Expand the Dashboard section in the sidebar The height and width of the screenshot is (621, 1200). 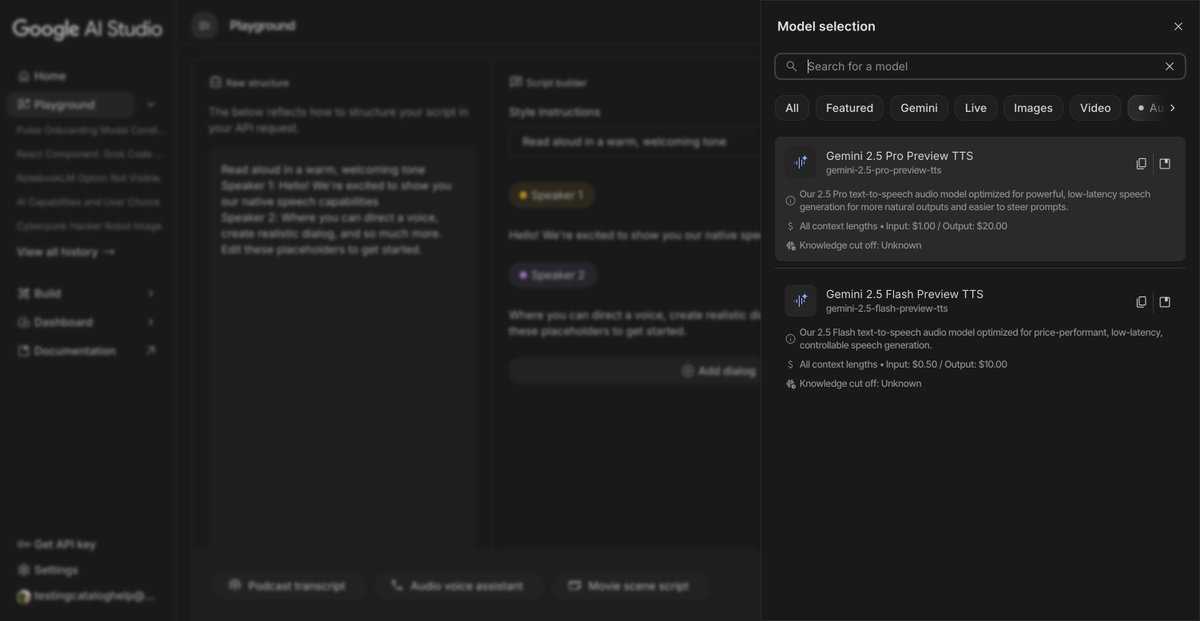pyautogui.click(x=148, y=321)
